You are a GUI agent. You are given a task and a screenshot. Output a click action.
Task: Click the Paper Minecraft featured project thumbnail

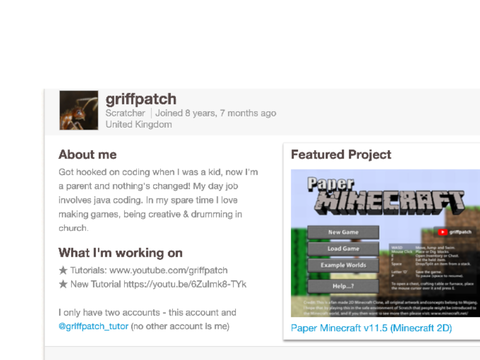(x=385, y=243)
